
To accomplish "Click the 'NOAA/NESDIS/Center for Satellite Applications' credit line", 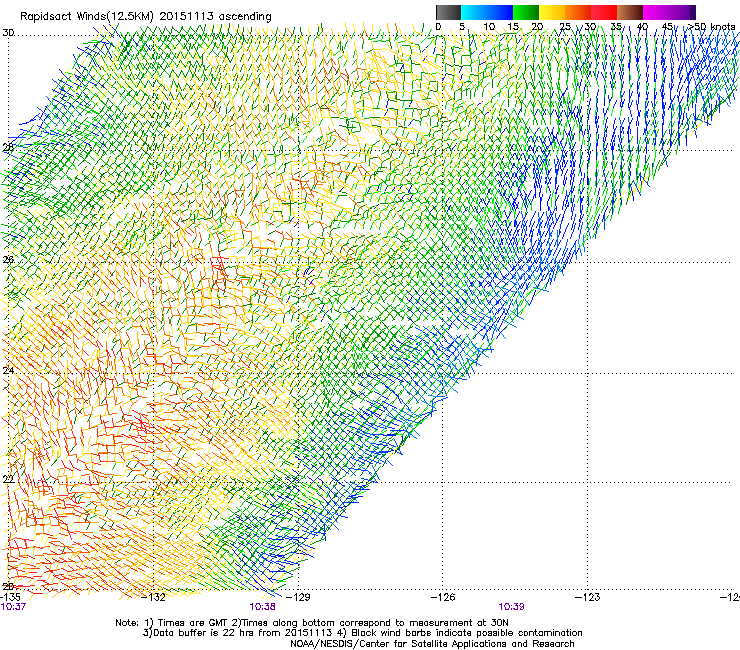I will coord(432,644).
